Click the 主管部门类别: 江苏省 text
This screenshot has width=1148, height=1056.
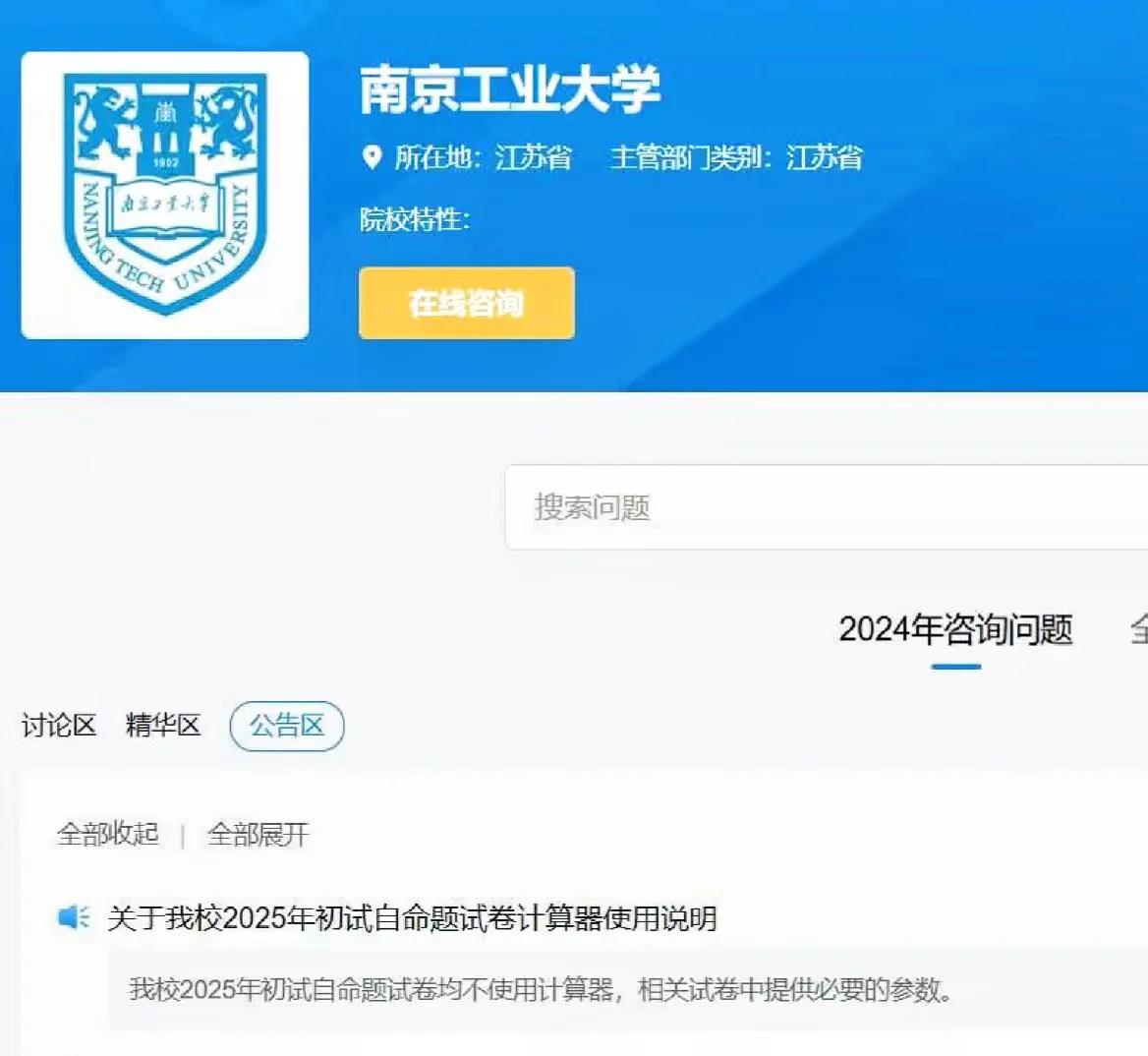(736, 157)
